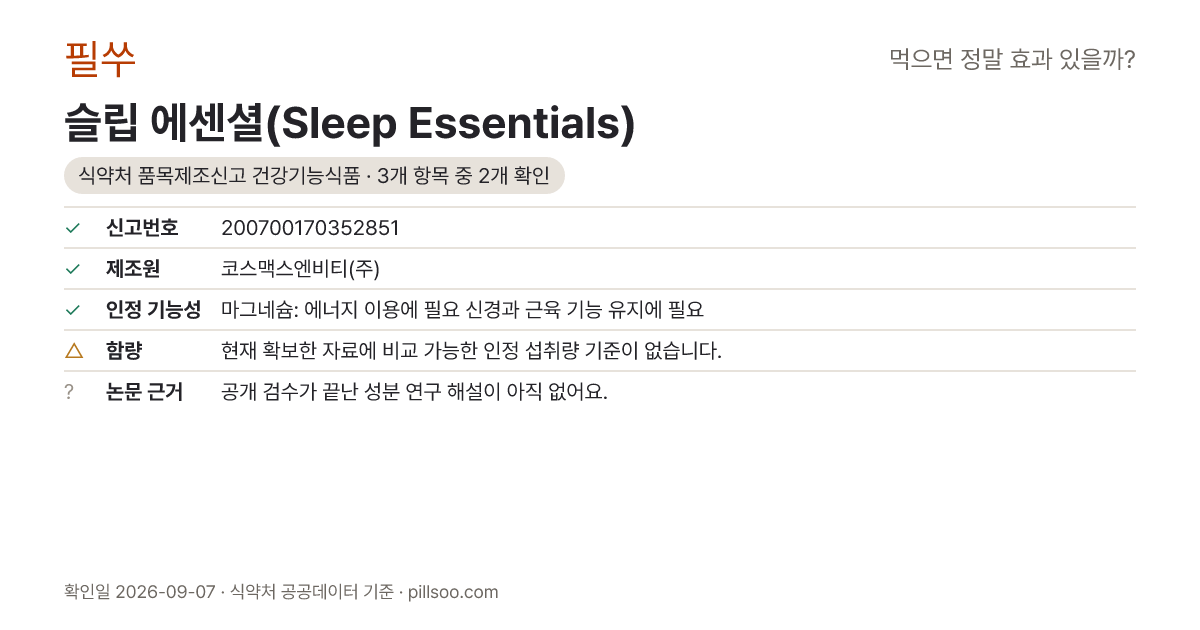Click the 신고번호 row label
The image size is (1200, 630).
tap(142, 228)
